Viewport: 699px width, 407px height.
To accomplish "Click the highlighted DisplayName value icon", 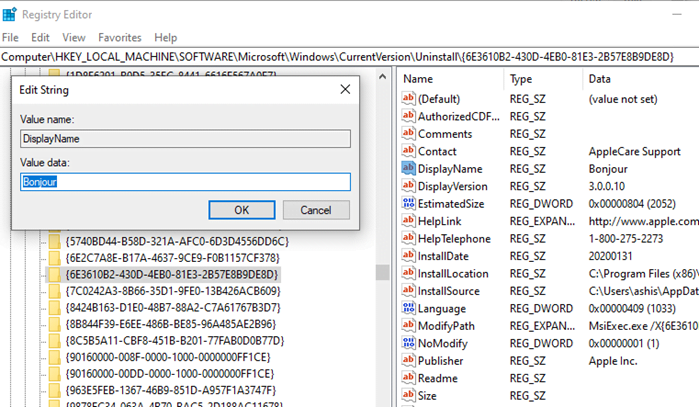I will [408, 169].
